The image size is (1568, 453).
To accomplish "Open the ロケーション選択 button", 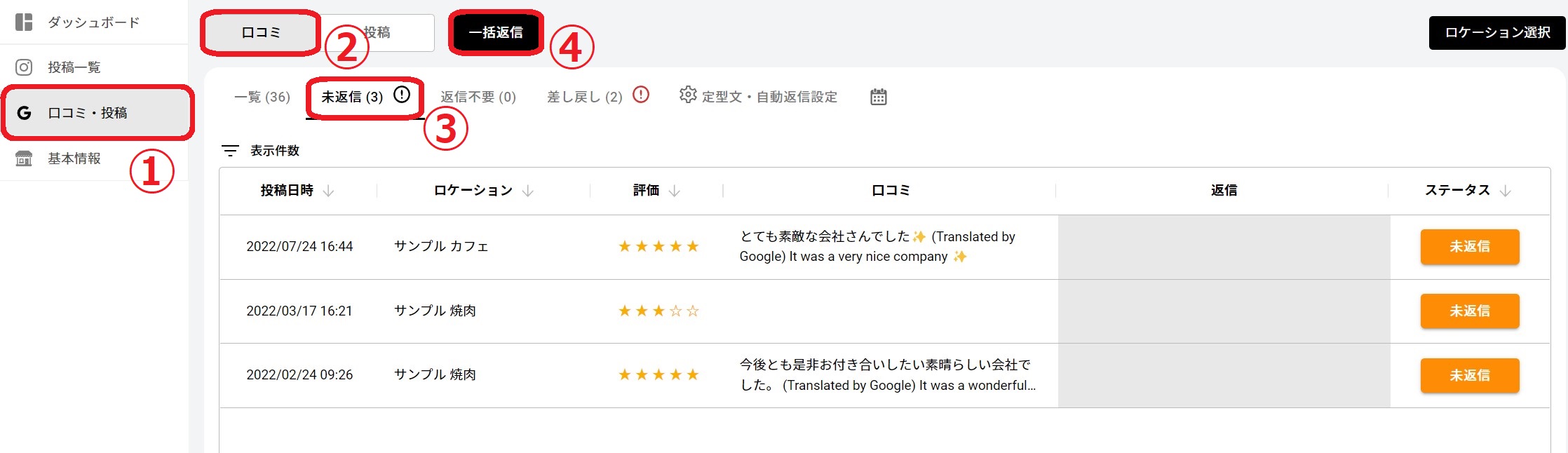I will 1496,33.
